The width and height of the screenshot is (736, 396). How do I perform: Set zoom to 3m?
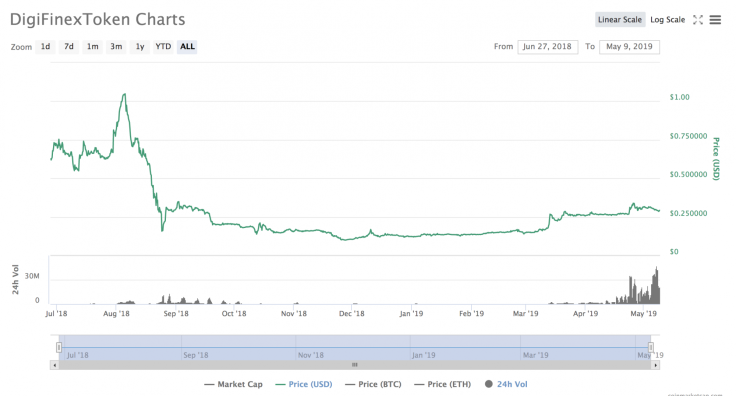(x=116, y=46)
